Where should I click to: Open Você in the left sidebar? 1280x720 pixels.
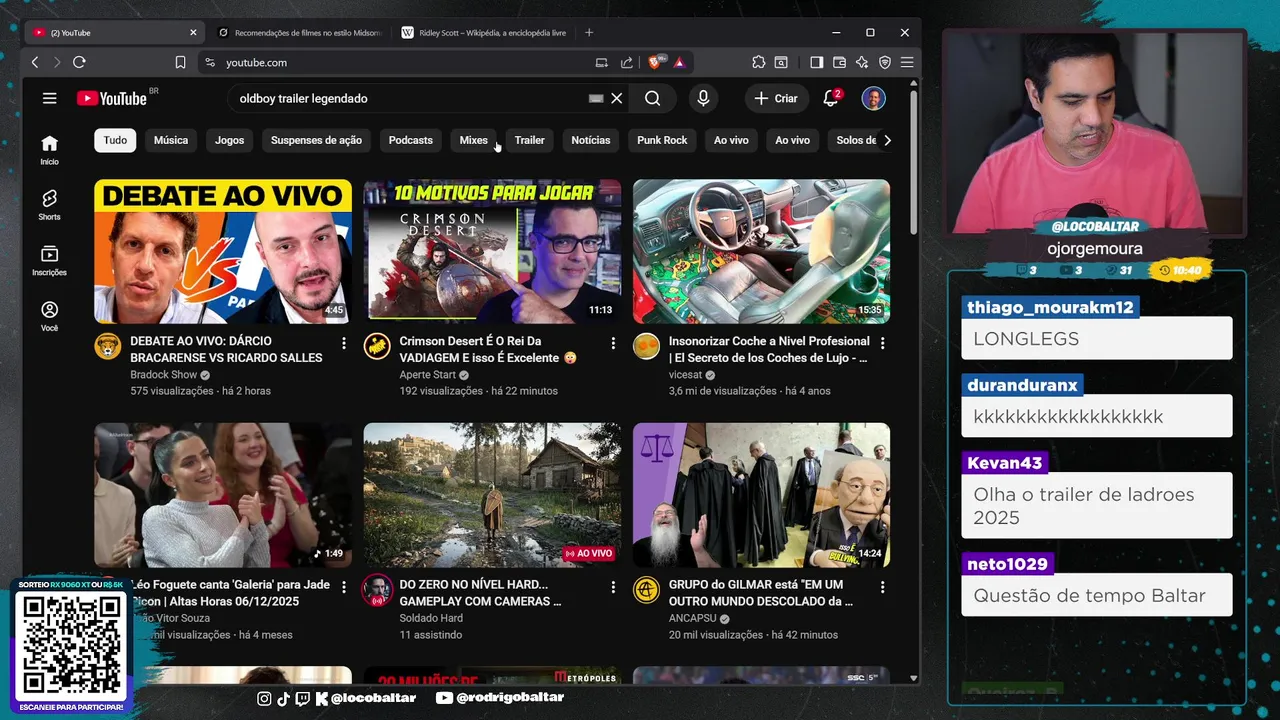coord(49,316)
